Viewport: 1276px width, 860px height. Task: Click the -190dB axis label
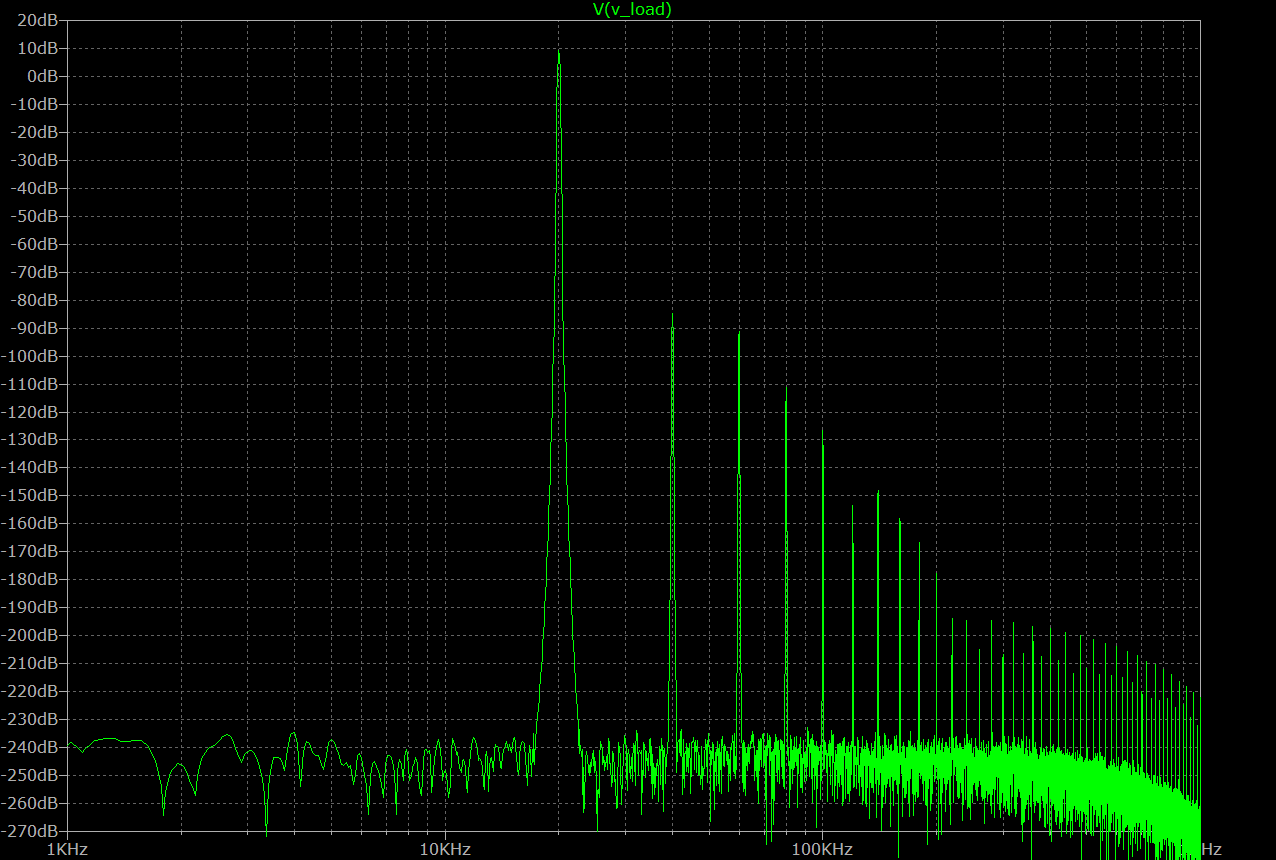[31, 607]
